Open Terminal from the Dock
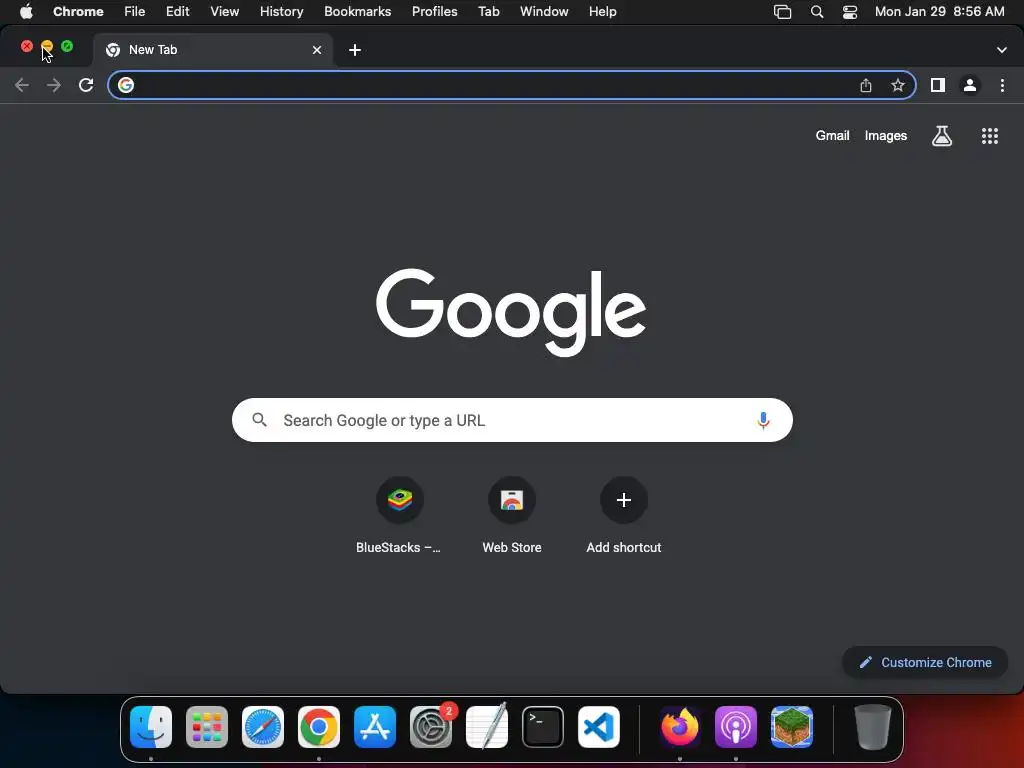 (543, 727)
